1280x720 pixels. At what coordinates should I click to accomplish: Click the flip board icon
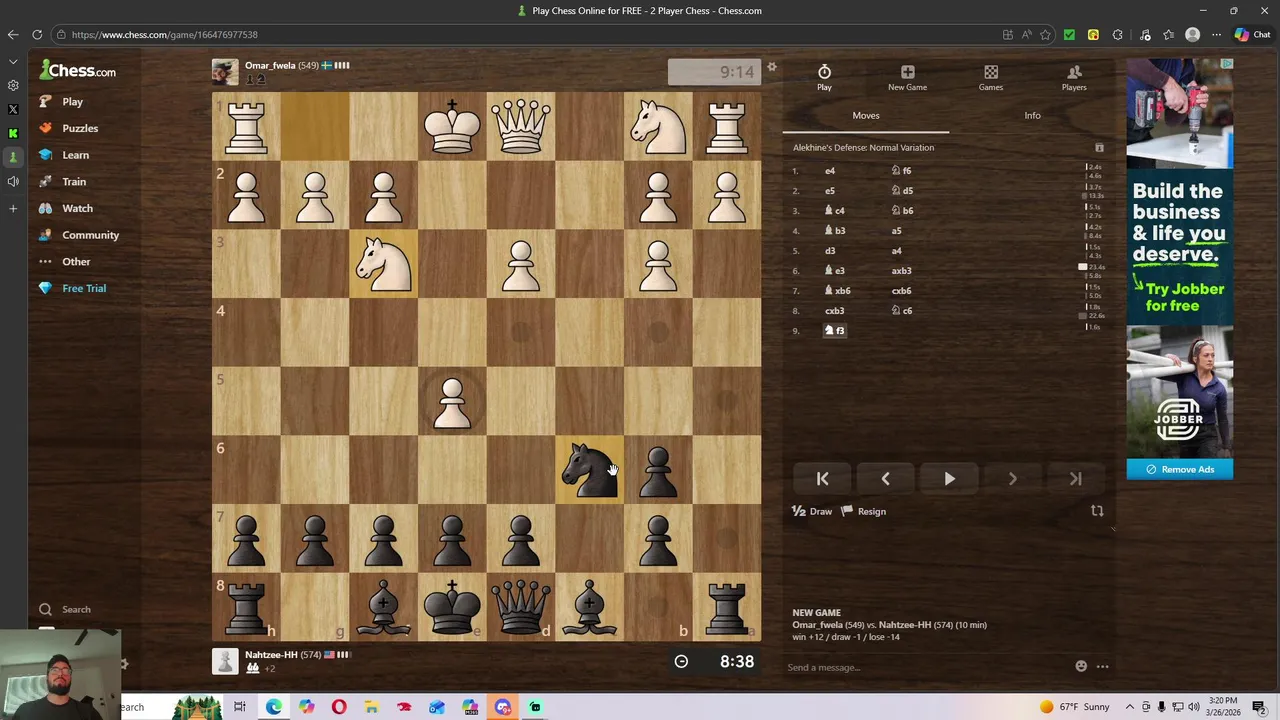[1097, 511]
